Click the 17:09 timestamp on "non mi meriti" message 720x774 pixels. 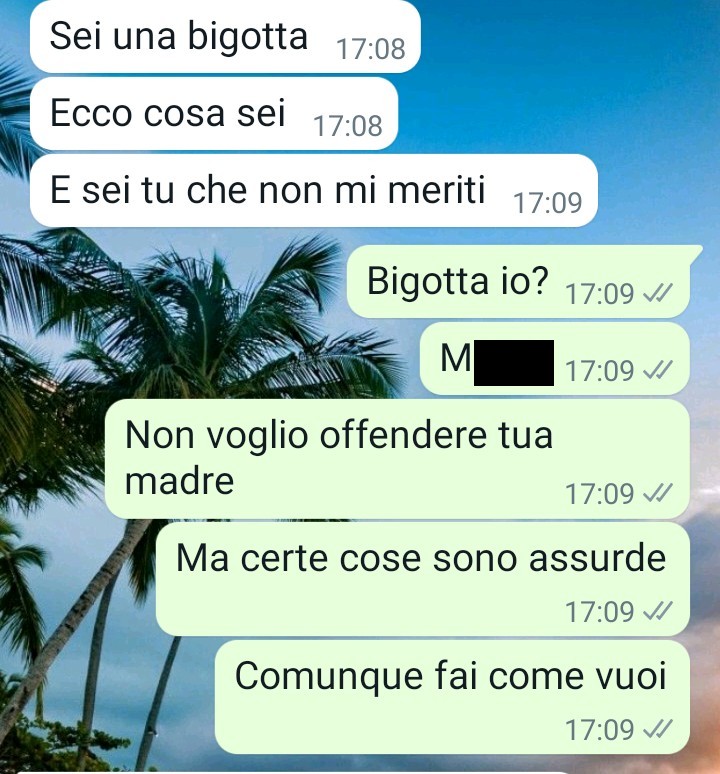548,203
